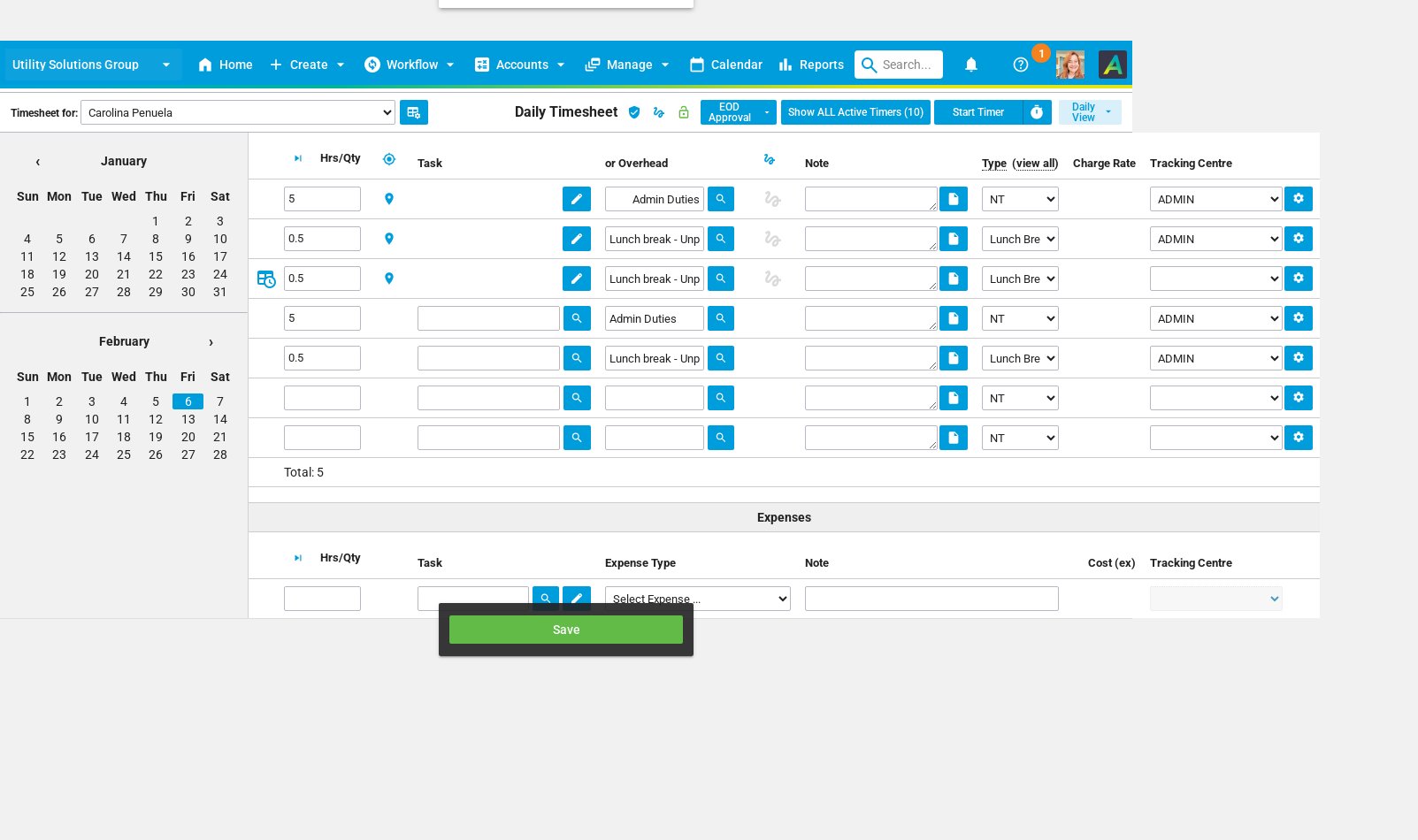Click the location pin icon in third row
Screen dimensions: 1418x840
[389, 279]
